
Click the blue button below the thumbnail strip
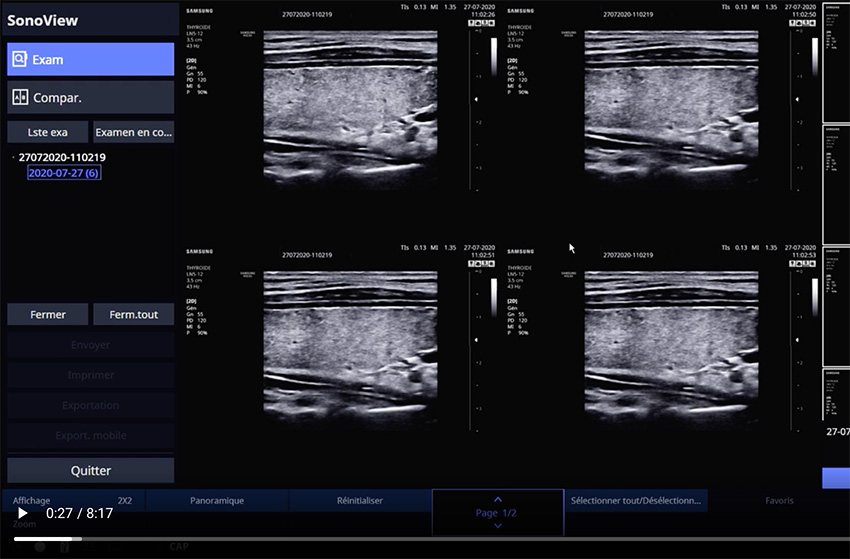[836, 478]
